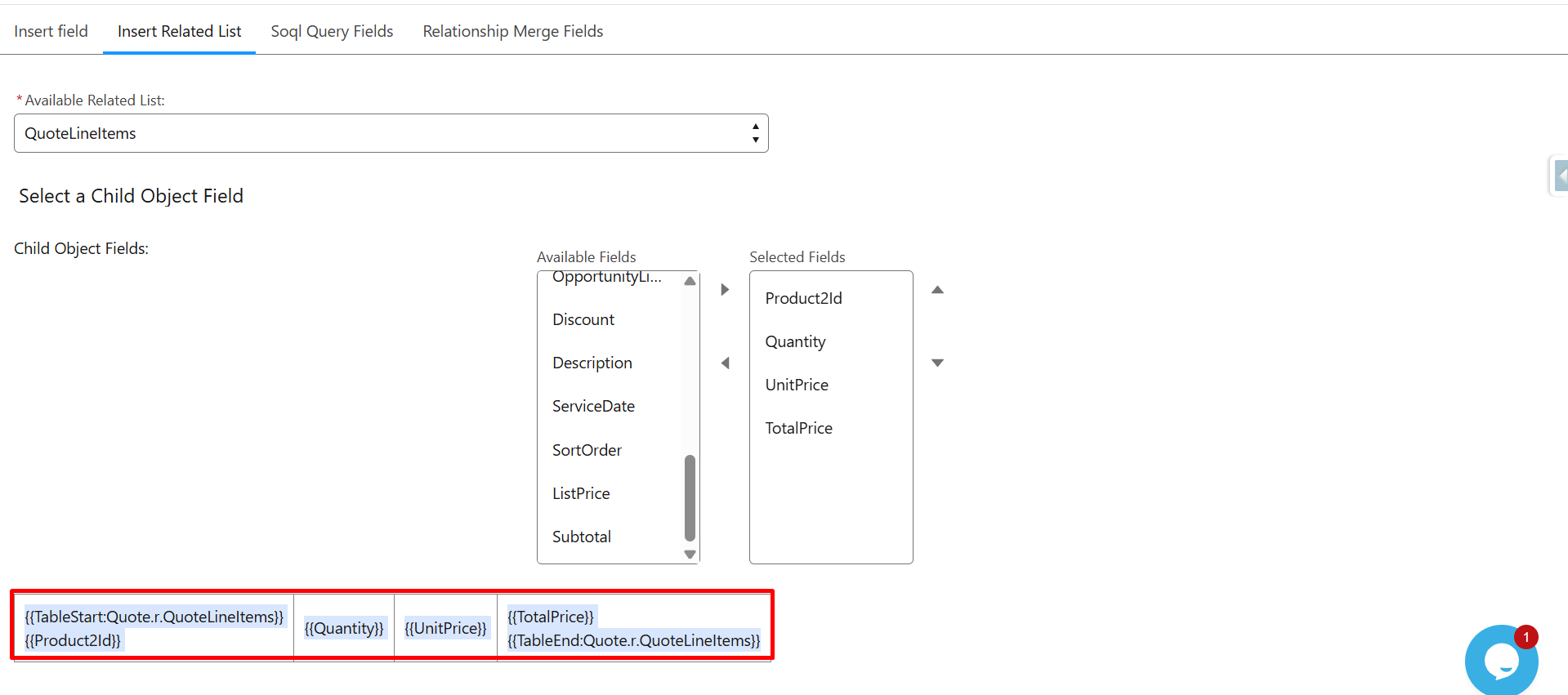Expand the collapsed side panel handle
Viewport: 1568px width, 695px height.
point(1560,176)
